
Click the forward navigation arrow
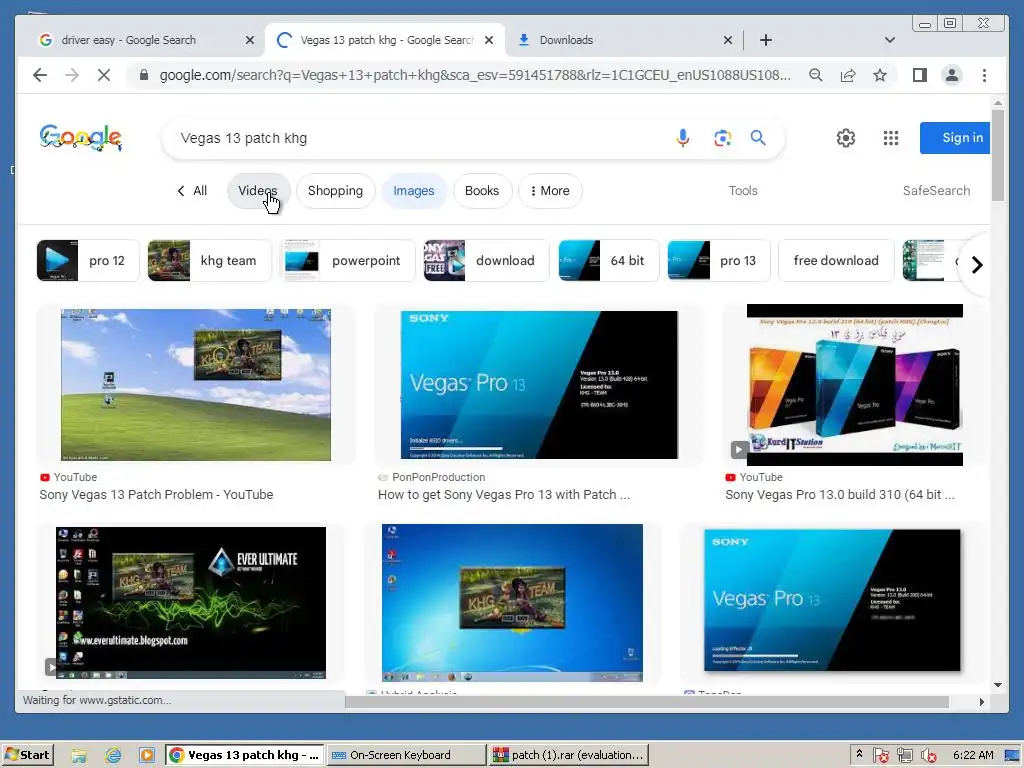72,75
